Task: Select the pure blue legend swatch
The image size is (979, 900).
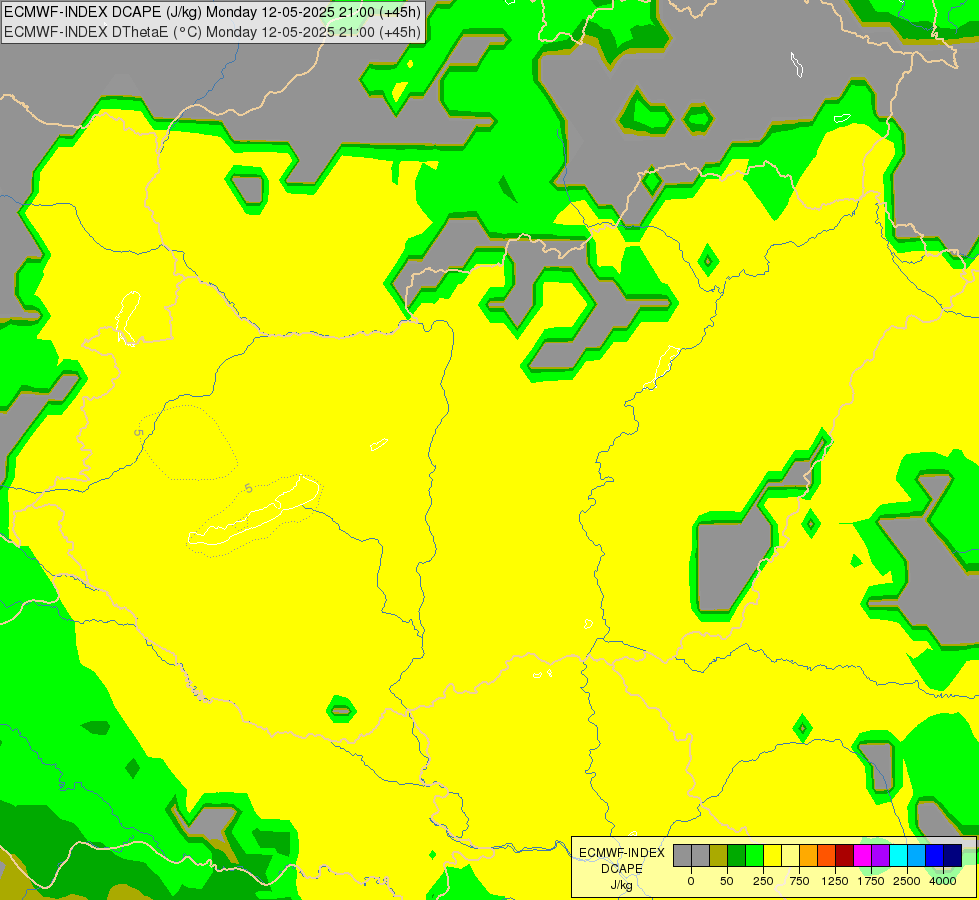Action: pyautogui.click(x=935, y=856)
